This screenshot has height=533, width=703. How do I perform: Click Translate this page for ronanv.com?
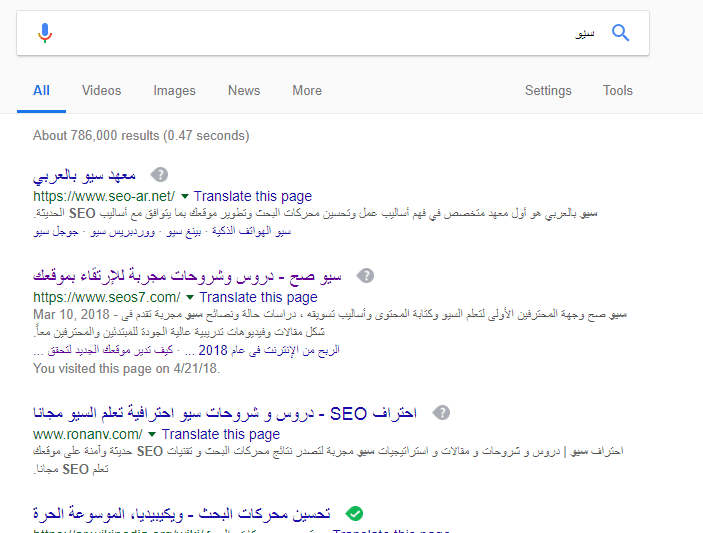coord(221,434)
